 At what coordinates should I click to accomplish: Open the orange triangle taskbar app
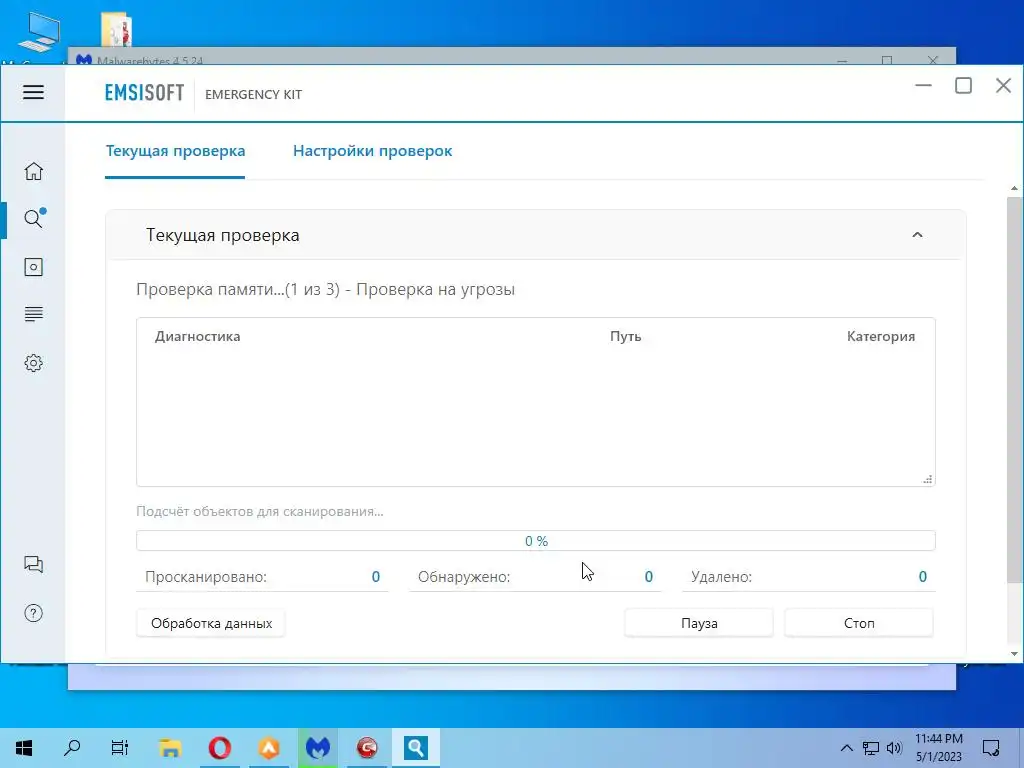click(x=269, y=748)
